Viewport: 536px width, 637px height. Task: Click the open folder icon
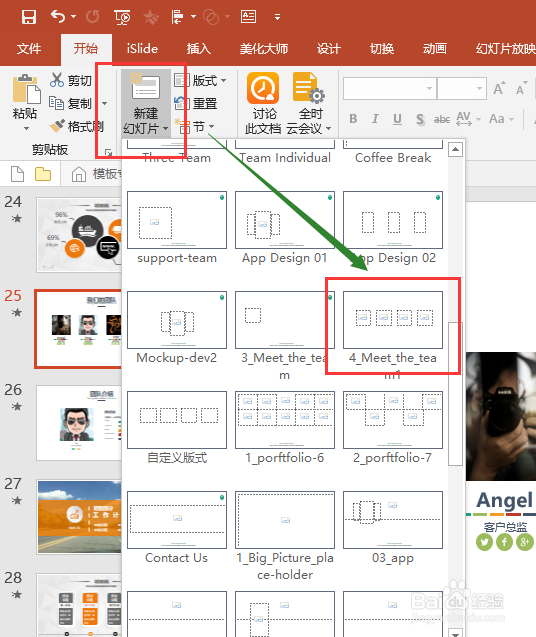pyautogui.click(x=43, y=174)
